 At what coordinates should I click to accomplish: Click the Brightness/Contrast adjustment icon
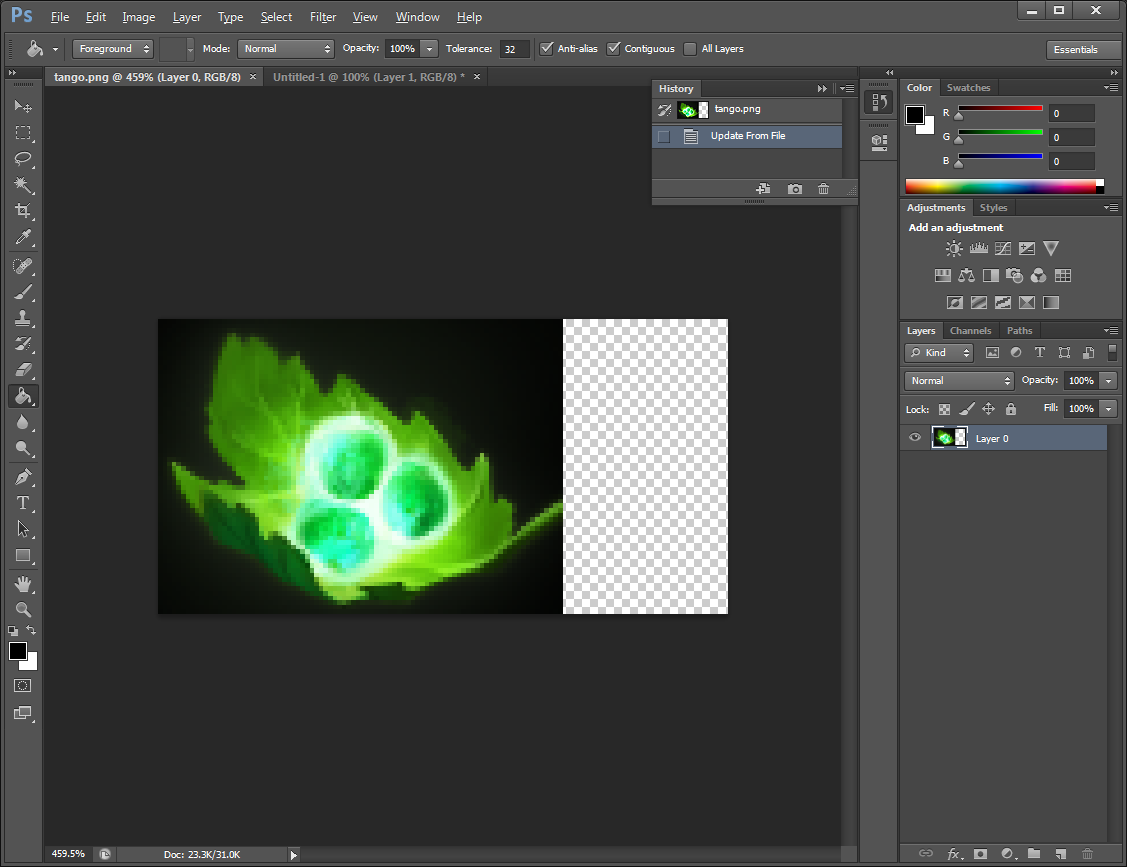point(954,248)
